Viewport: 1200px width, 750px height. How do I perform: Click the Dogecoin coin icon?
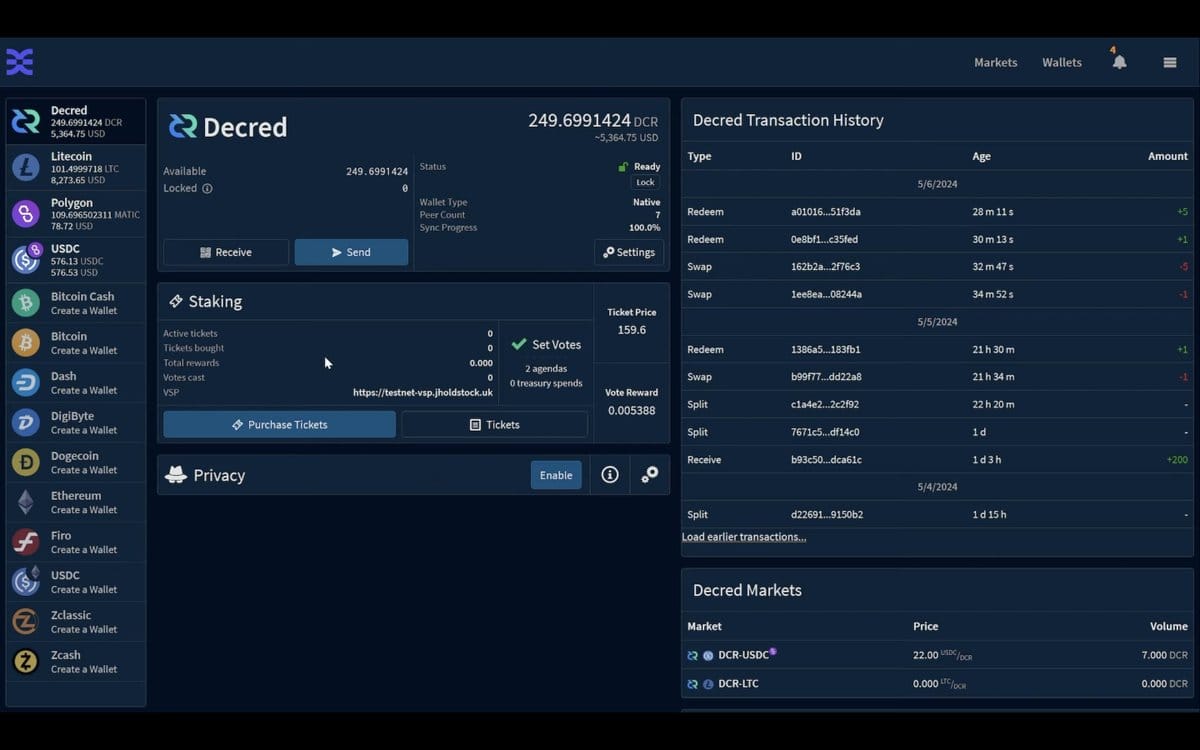[25, 462]
